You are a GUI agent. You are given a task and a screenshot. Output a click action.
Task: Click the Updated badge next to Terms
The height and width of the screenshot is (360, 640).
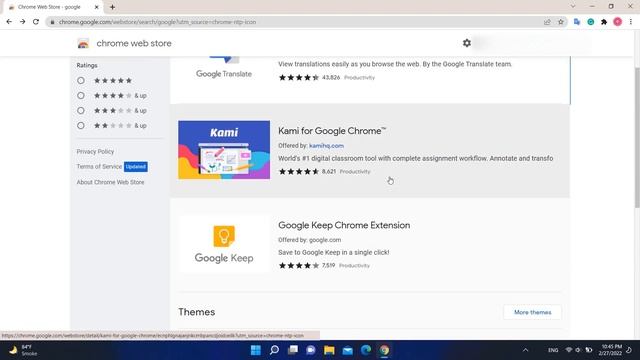click(136, 167)
